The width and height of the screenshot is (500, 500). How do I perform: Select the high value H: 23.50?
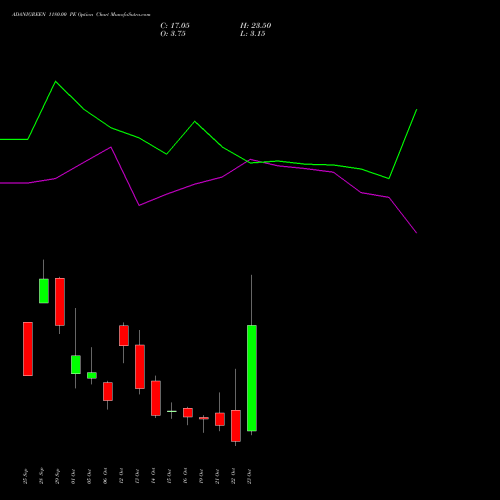pos(255,26)
